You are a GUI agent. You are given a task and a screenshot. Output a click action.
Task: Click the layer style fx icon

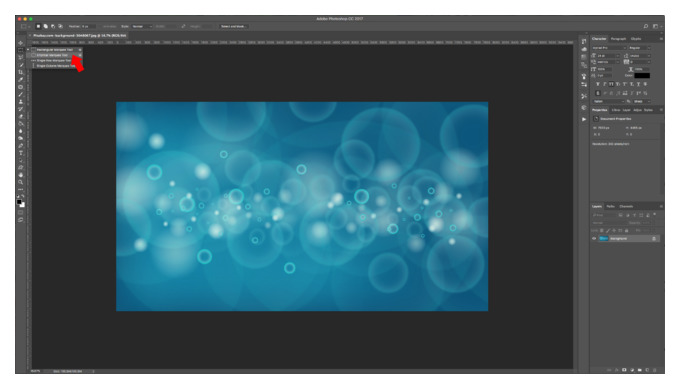[616, 370]
